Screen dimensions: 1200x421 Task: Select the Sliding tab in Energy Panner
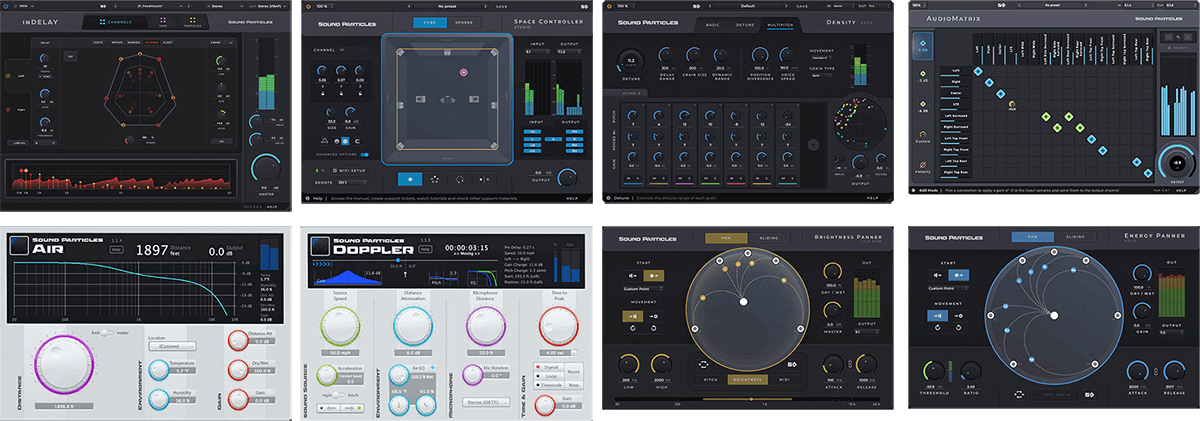[x=1075, y=237]
